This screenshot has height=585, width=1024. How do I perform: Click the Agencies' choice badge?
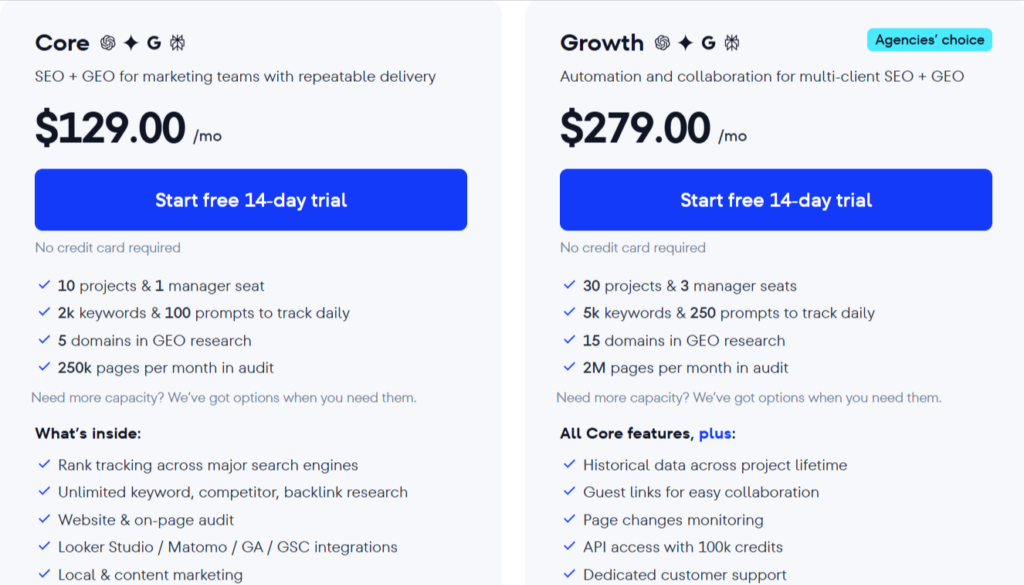click(929, 40)
